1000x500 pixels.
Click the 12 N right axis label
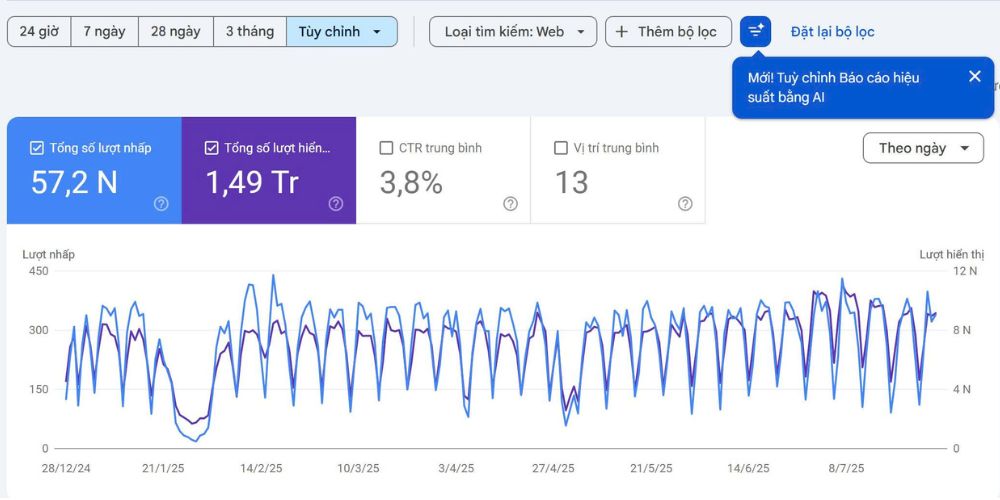(965, 271)
